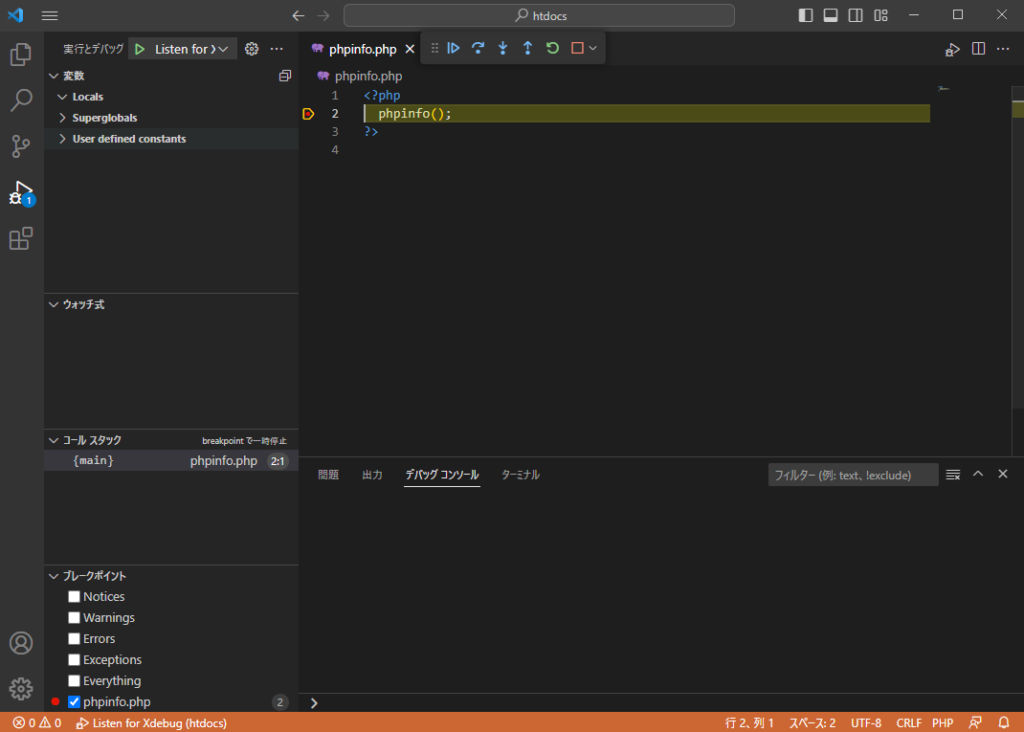1024x732 pixels.
Task: Go forward with the right arrow
Action: pos(323,16)
